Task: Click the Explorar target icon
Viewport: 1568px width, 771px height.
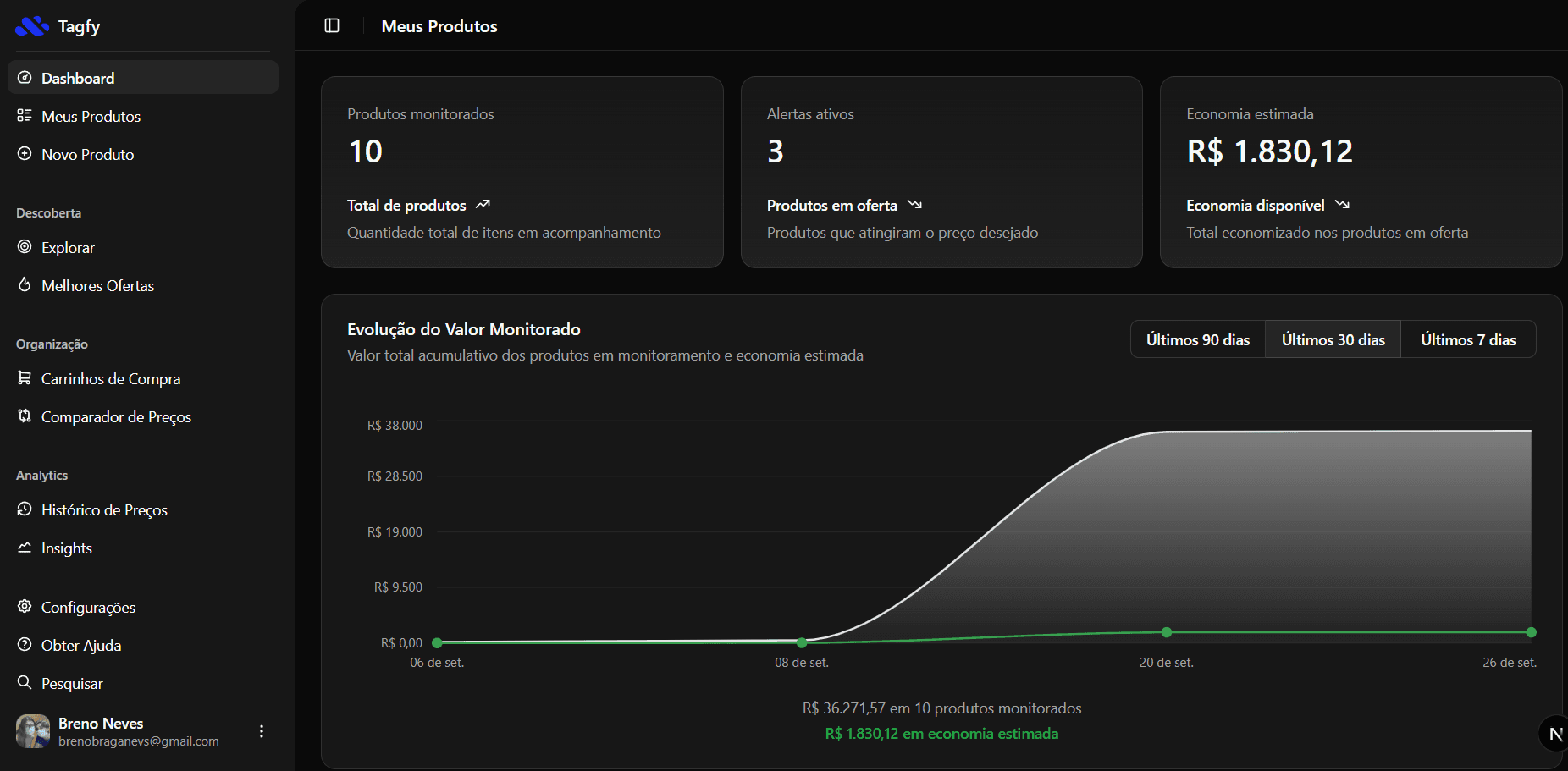Action: [25, 247]
